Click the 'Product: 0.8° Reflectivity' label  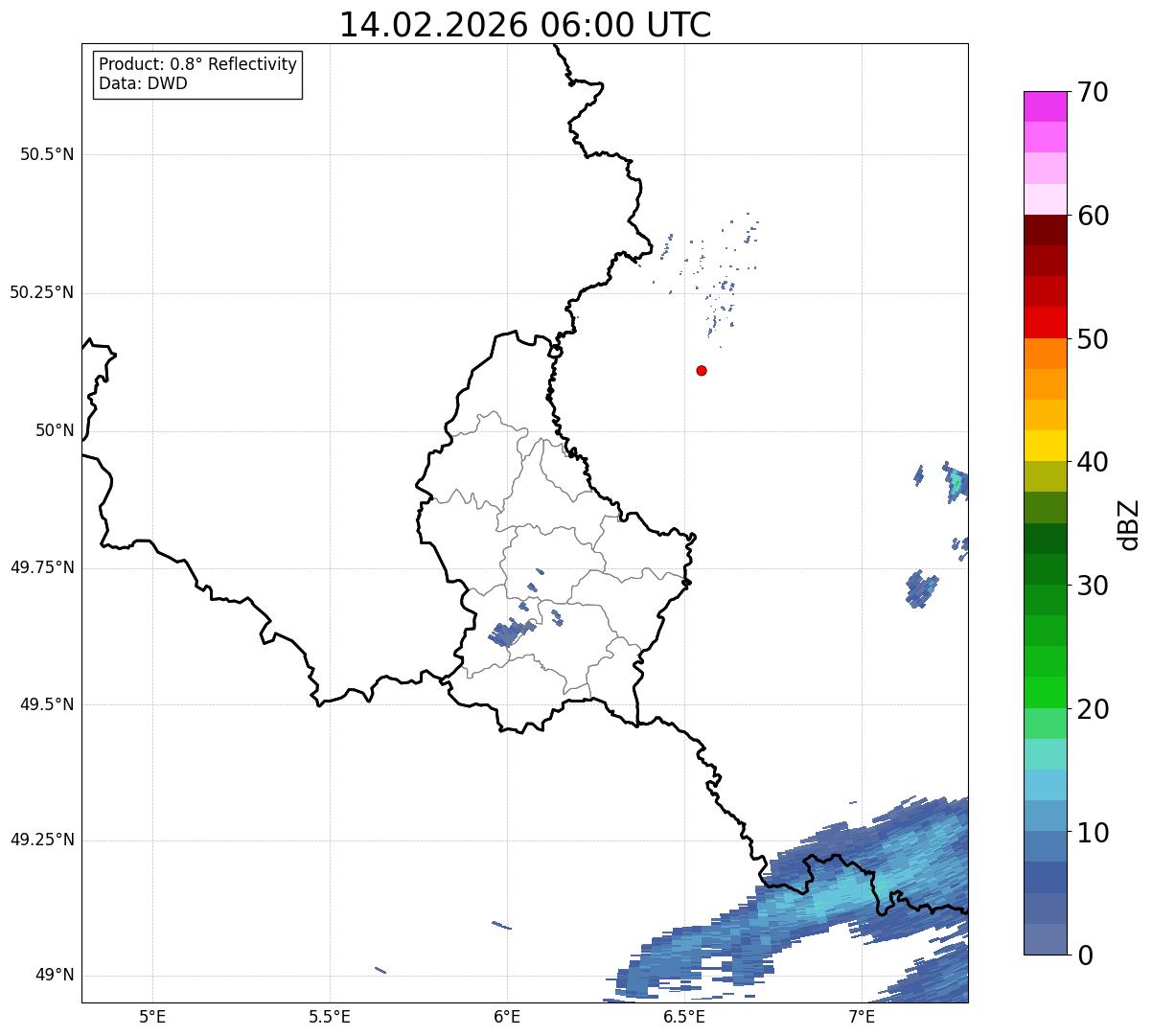point(198,64)
